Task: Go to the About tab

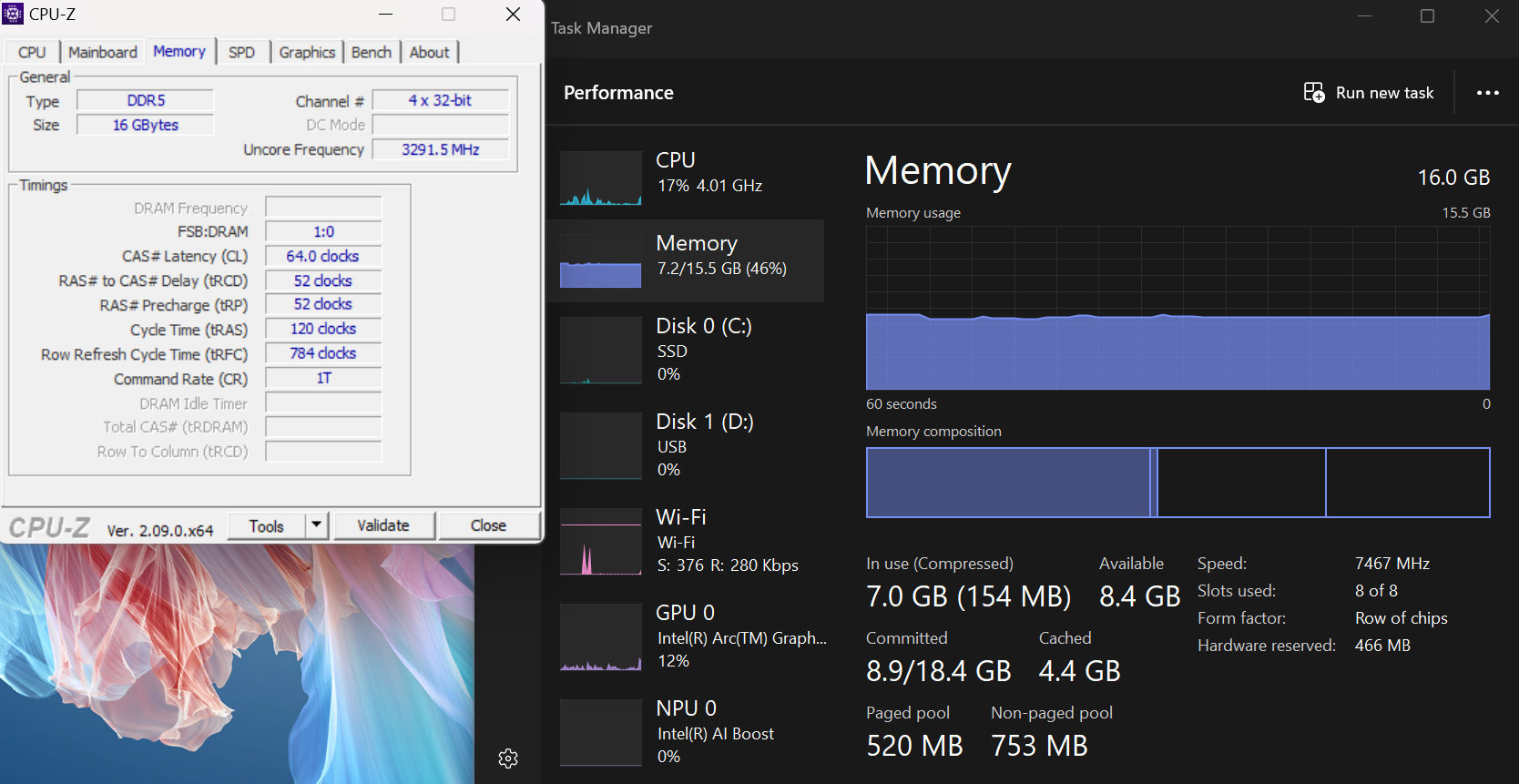Action: pyautogui.click(x=429, y=53)
